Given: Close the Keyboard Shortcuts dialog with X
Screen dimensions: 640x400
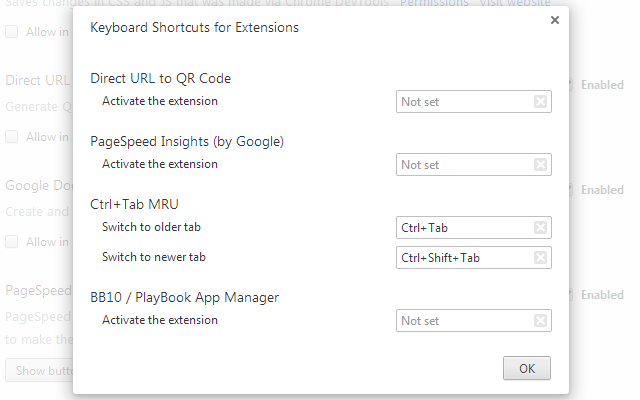Looking at the screenshot, I should [554, 20].
